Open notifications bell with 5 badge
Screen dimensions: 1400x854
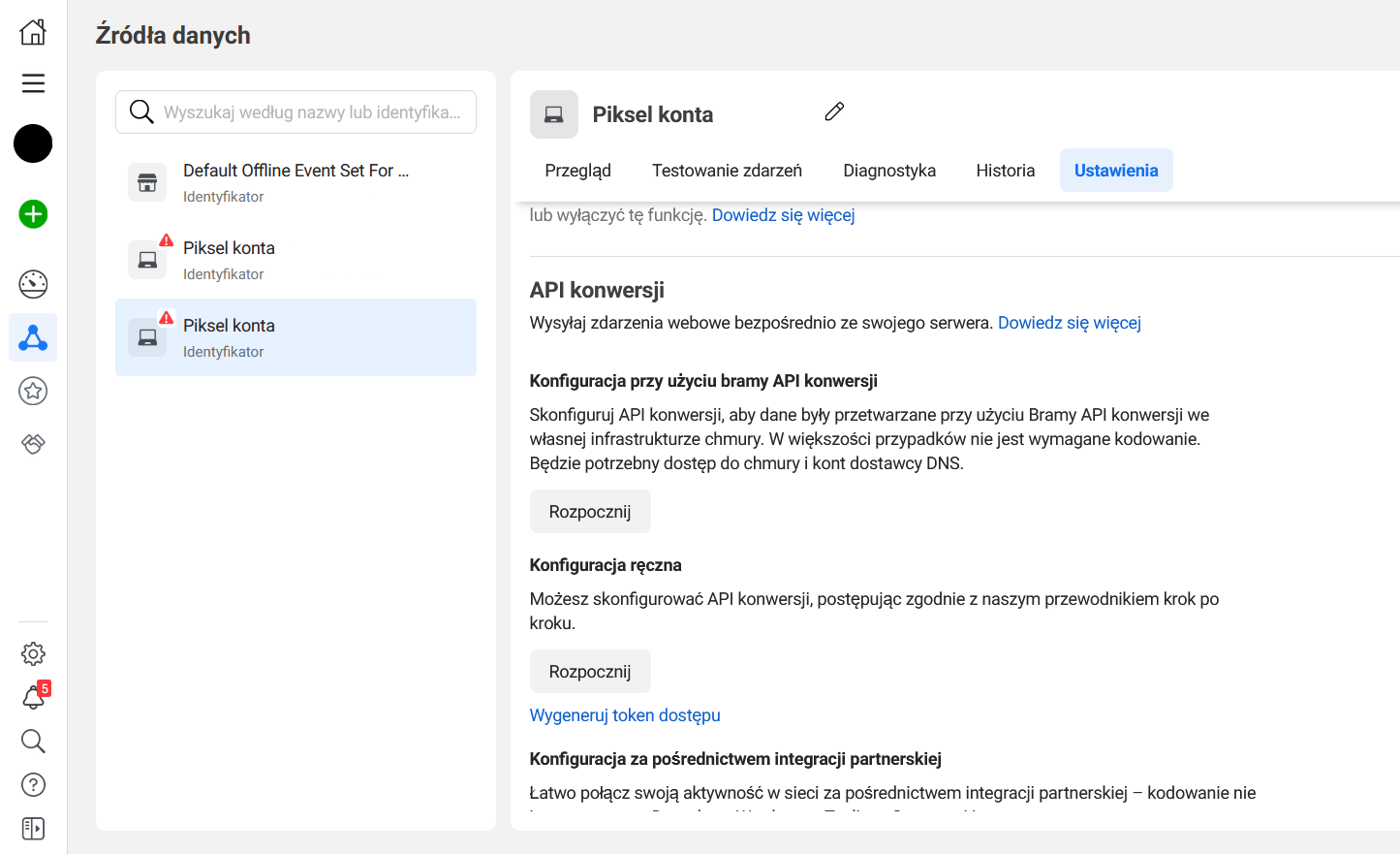[33, 697]
